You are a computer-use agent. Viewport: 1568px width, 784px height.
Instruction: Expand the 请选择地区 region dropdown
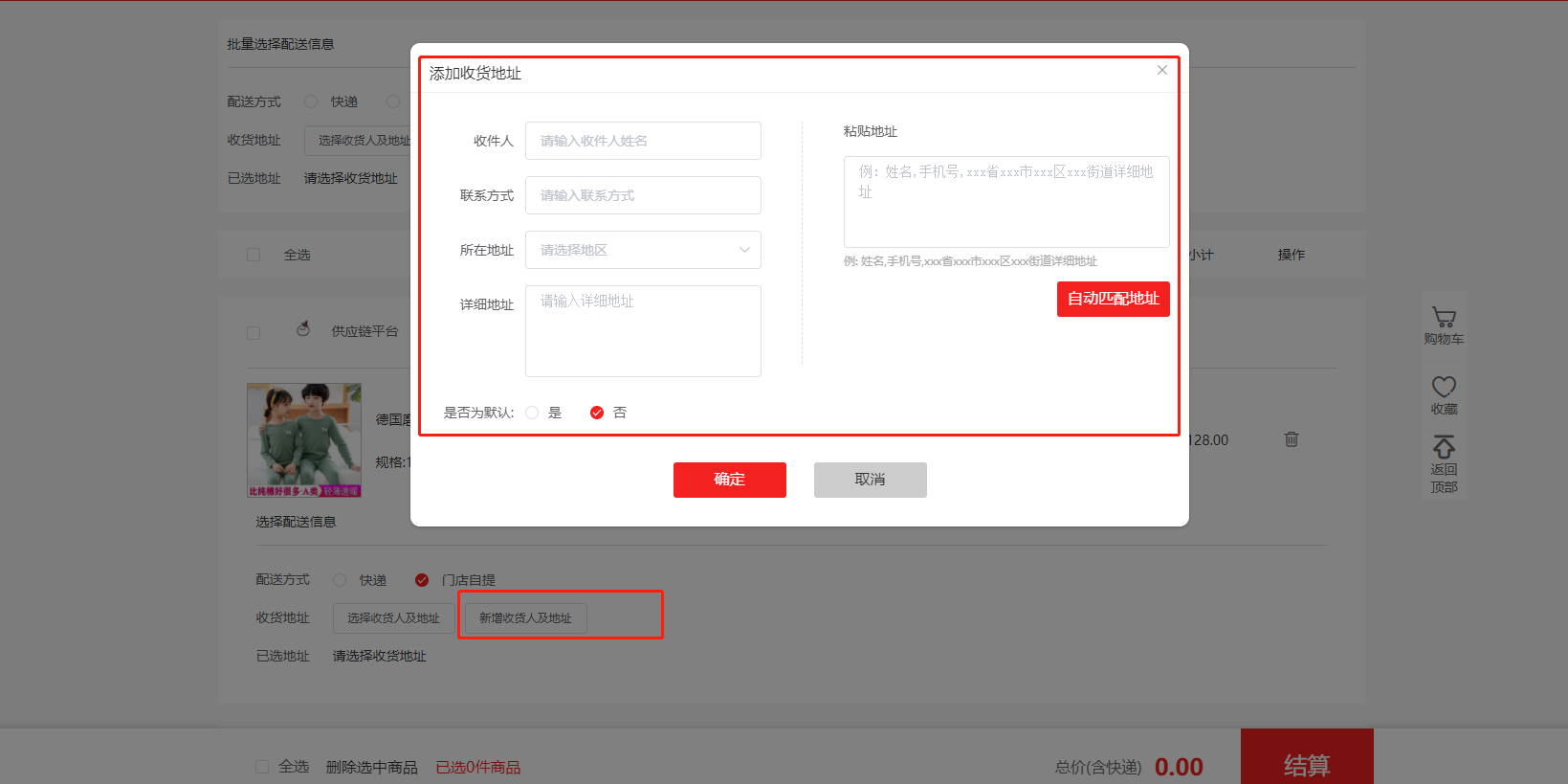[643, 250]
